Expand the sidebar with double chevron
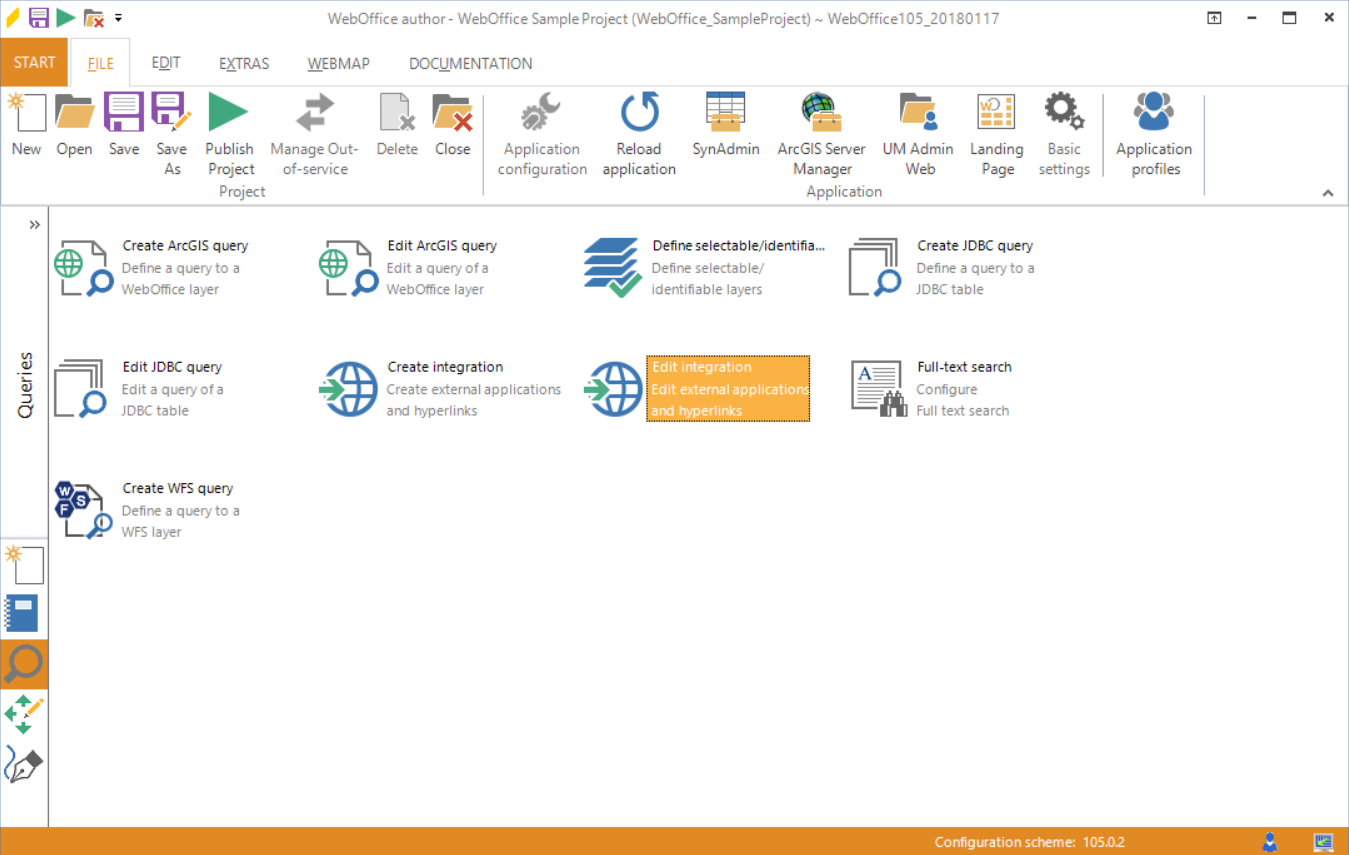Viewport: 1349px width, 855px height. [x=35, y=225]
